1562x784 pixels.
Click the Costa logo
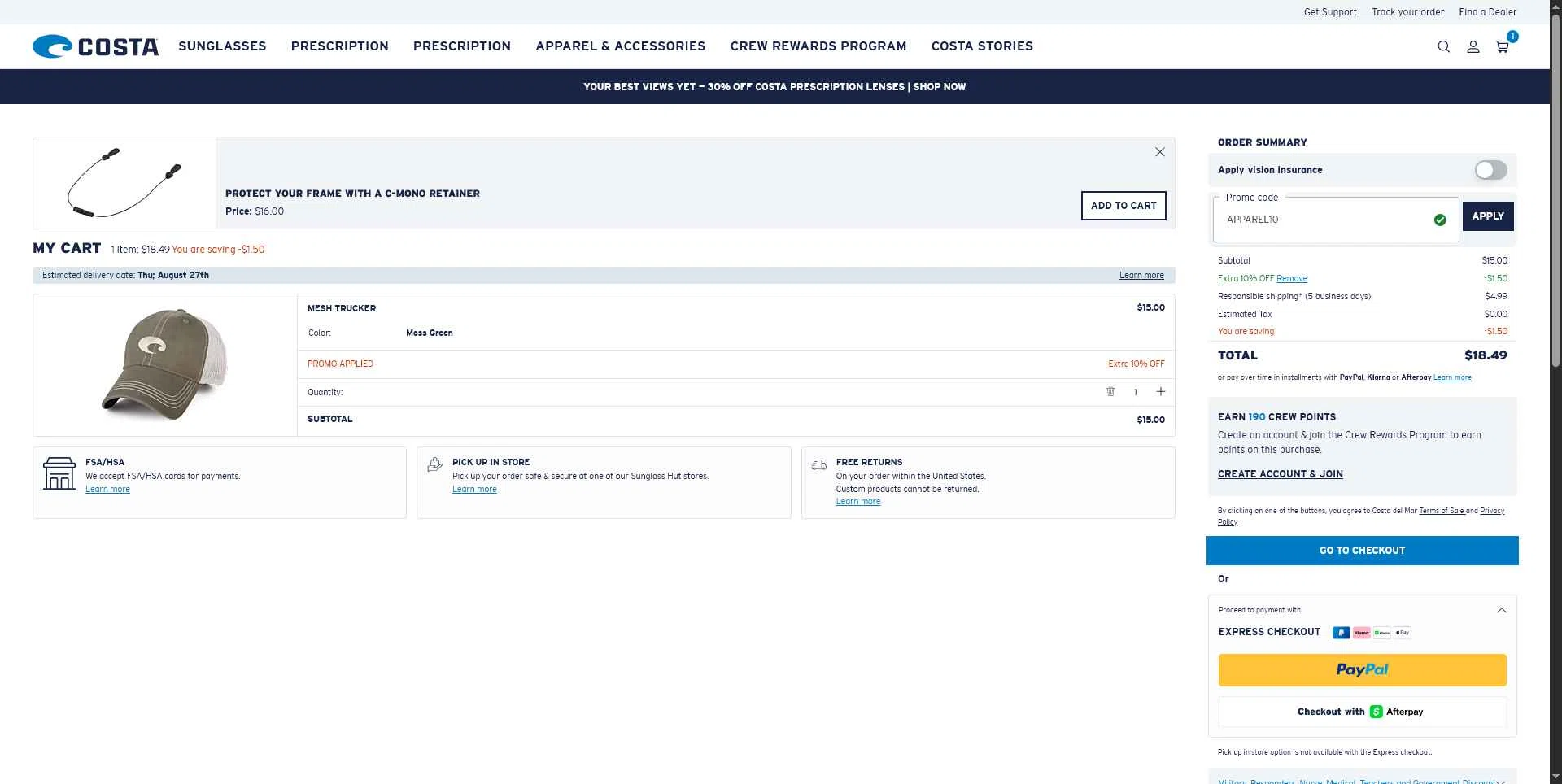point(95,46)
